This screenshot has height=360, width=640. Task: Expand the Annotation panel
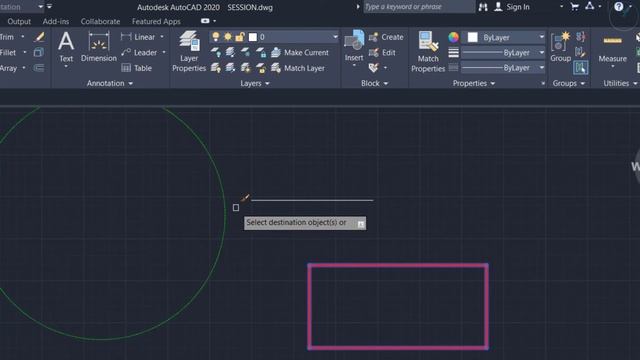click(x=110, y=83)
